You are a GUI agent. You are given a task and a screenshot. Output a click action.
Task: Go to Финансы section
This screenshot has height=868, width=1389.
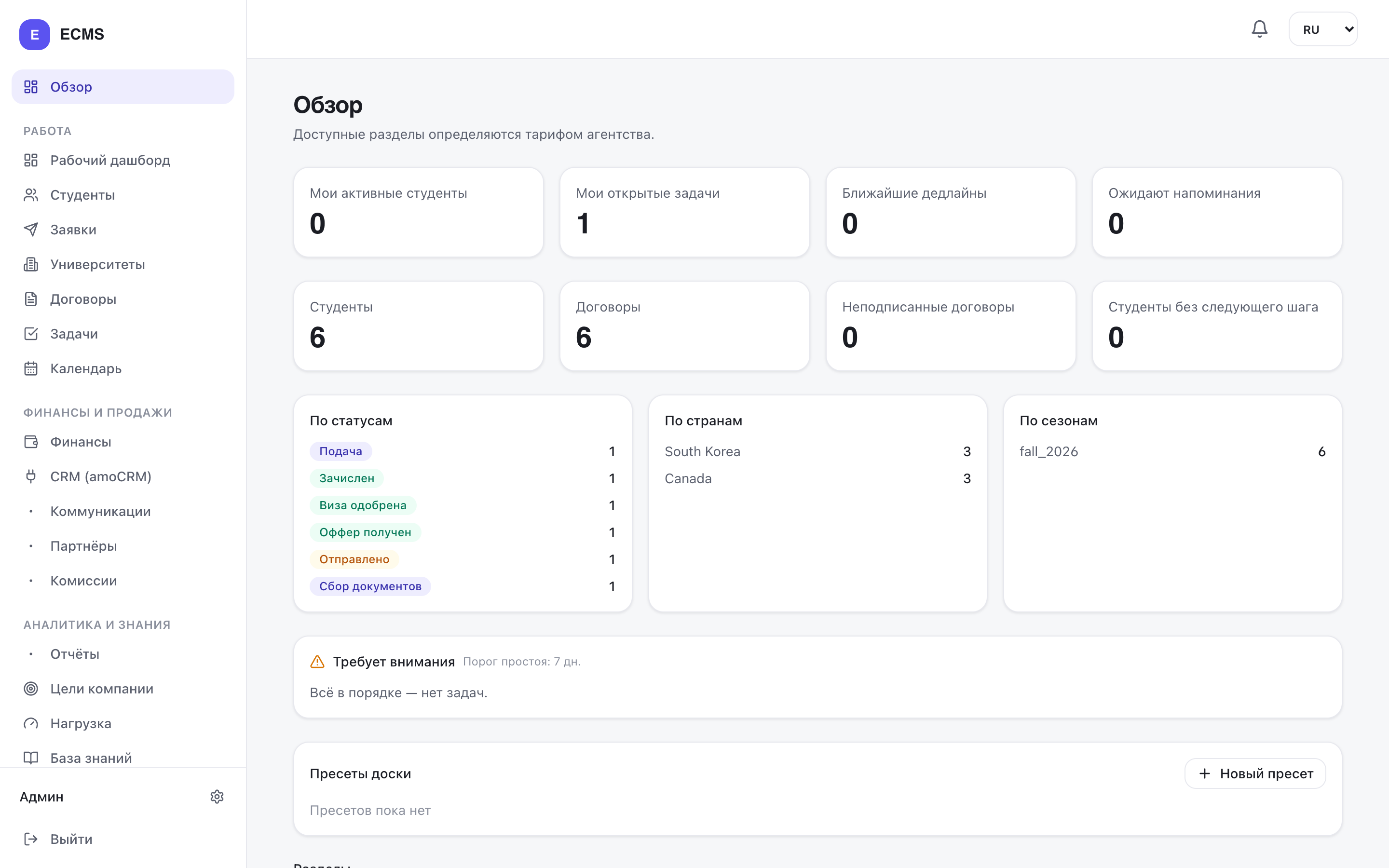point(123,442)
